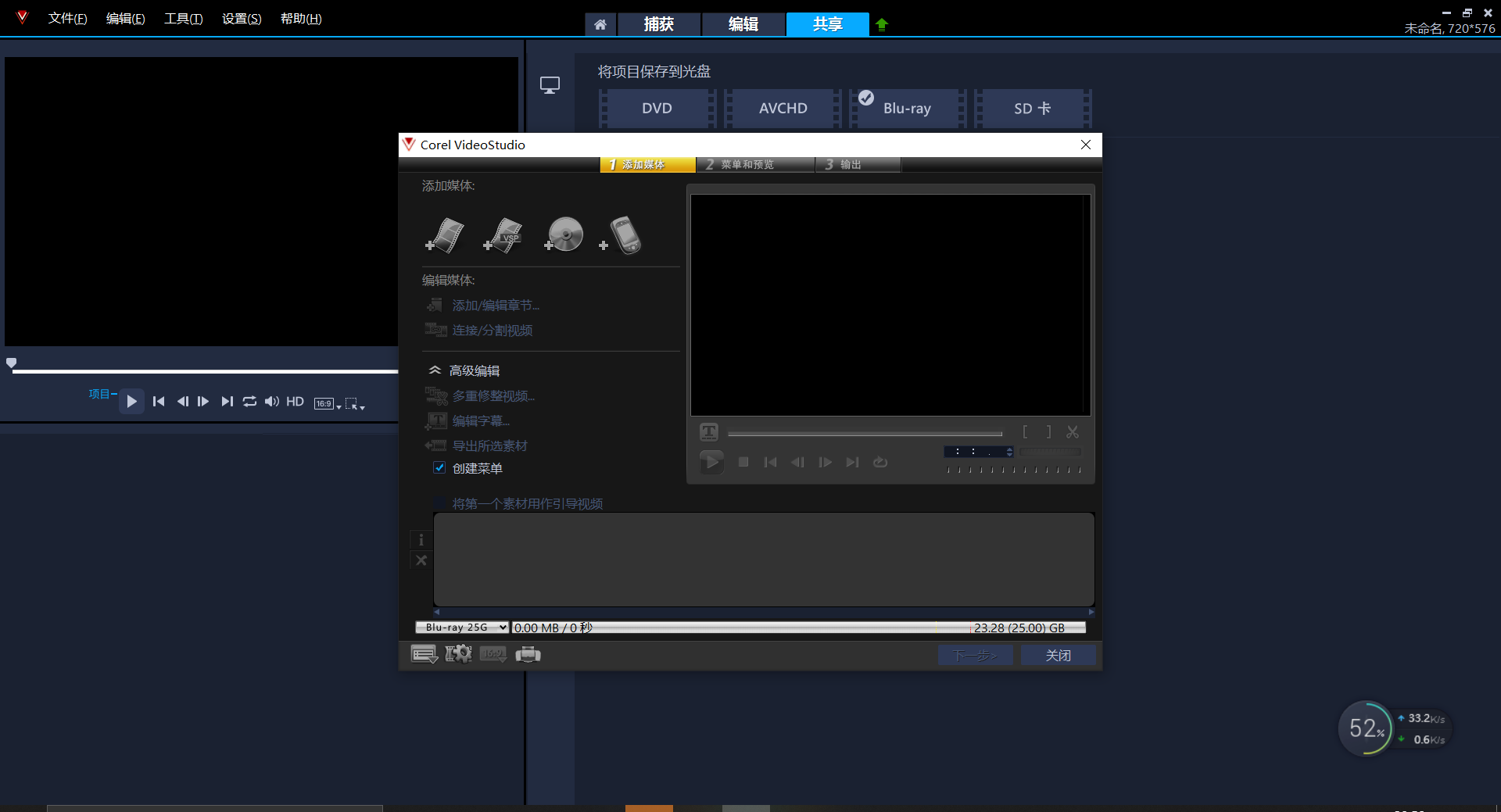Switch to the 编辑 workspace tab
This screenshot has width=1501, height=812.
(x=743, y=24)
